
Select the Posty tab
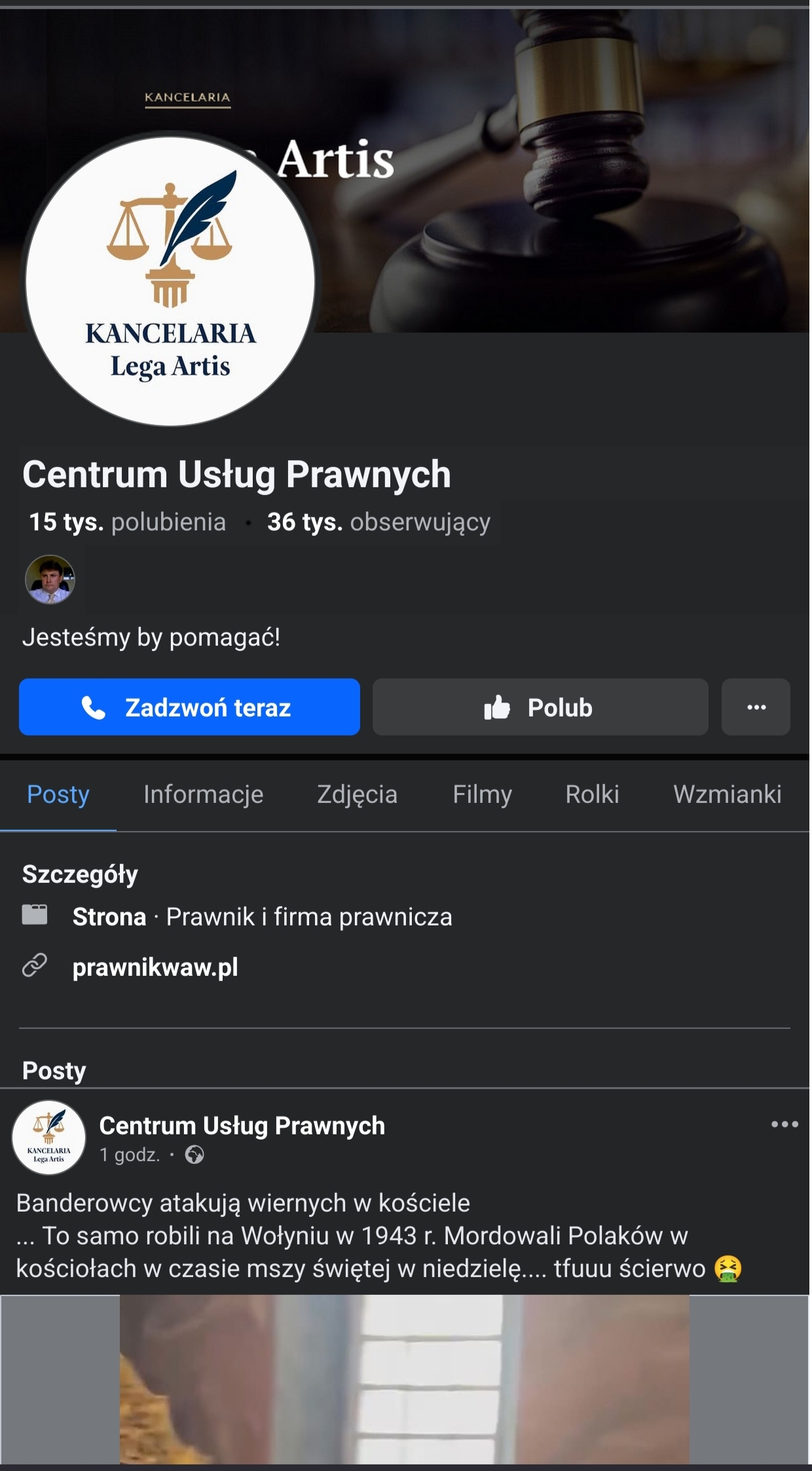point(58,794)
